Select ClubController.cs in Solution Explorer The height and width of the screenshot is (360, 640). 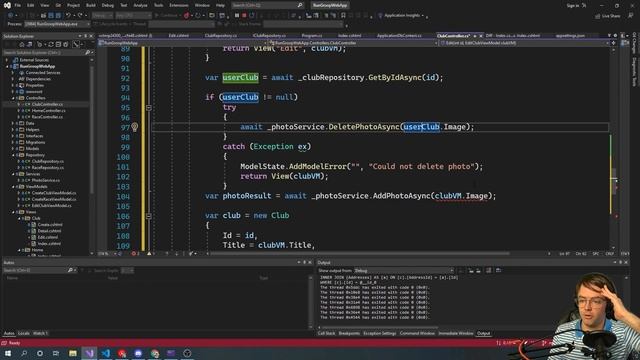(x=47, y=104)
